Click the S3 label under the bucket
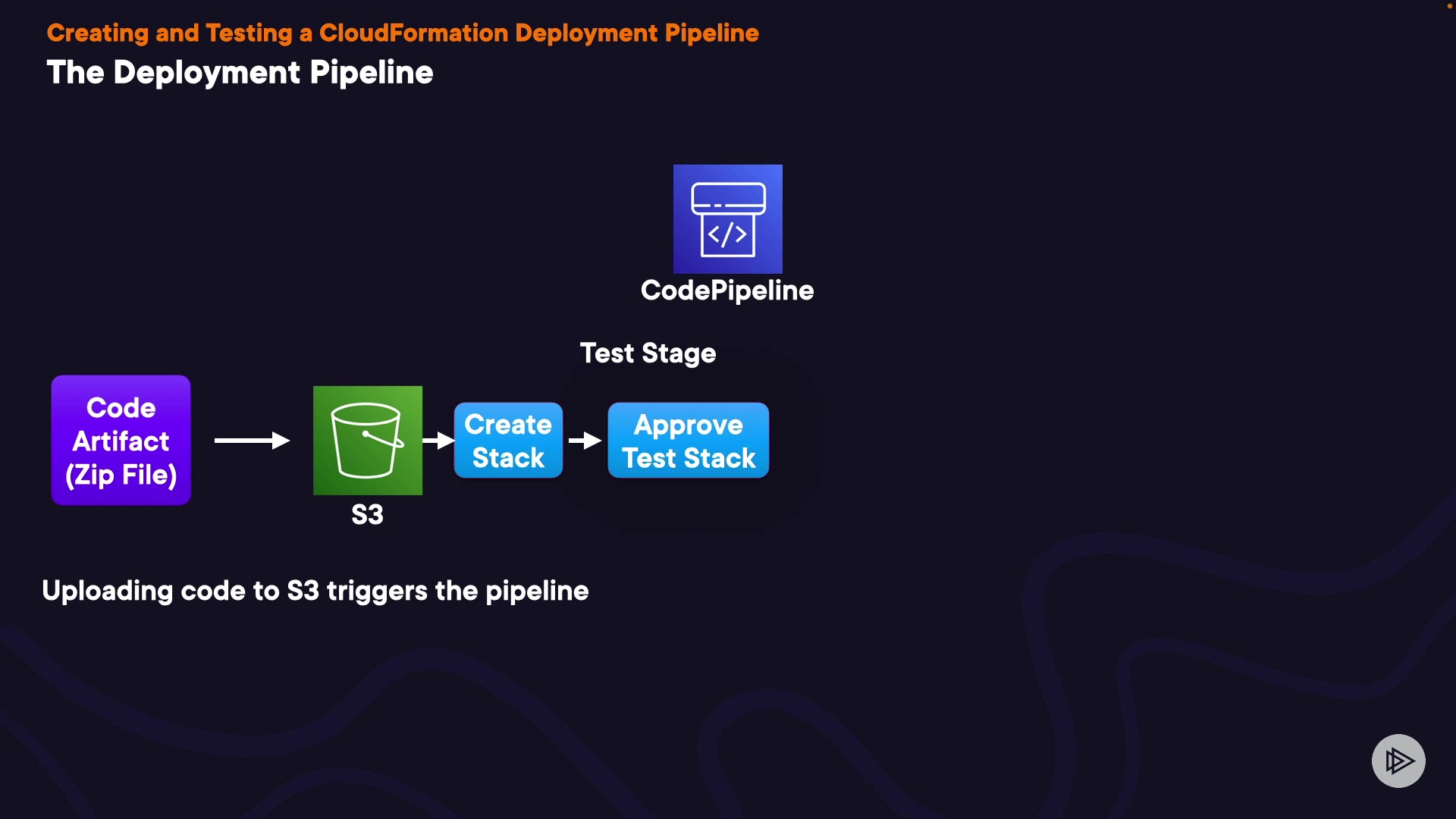 tap(367, 515)
